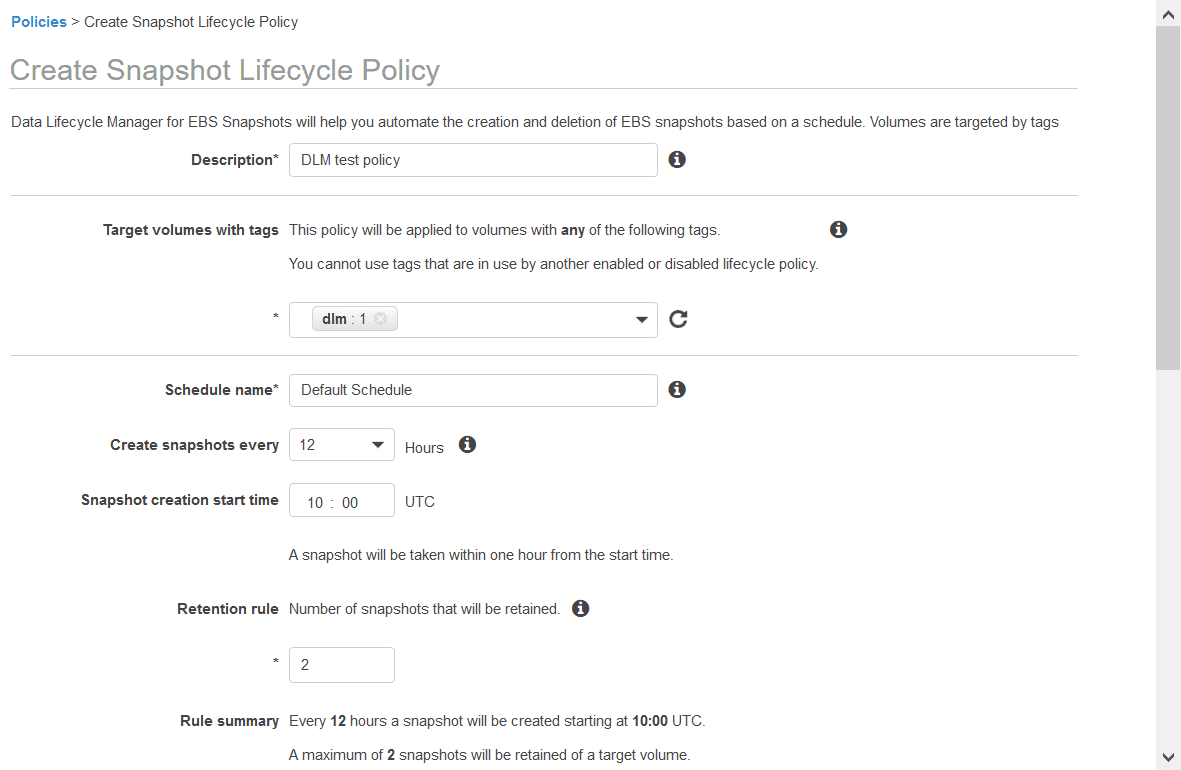Viewport: 1181px width, 770px height.
Task: Click the text about snapshot taken within one hour
Action: [x=481, y=555]
